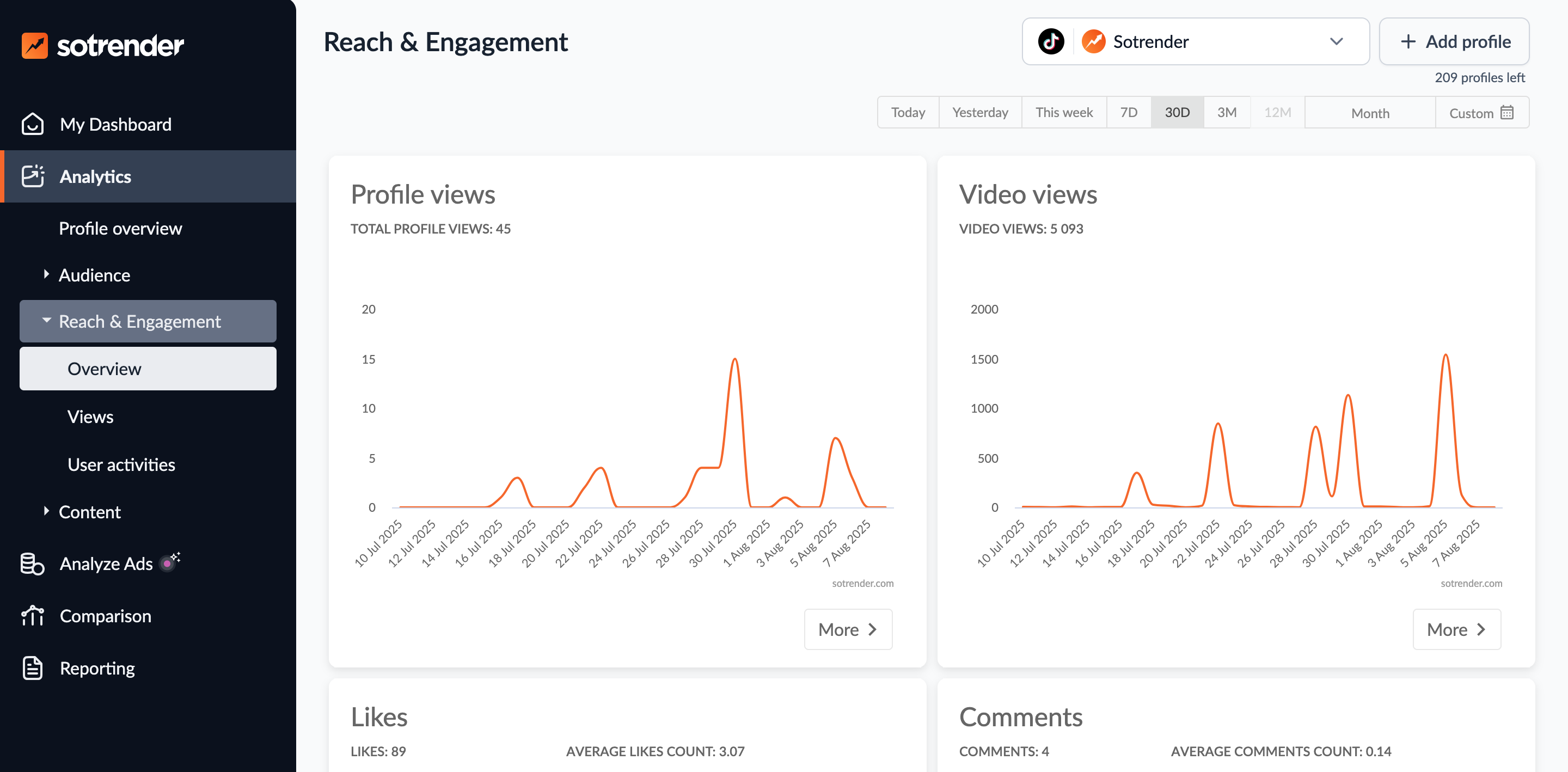Click the Analyze Ads icon
The height and width of the screenshot is (772, 1568).
pyautogui.click(x=33, y=563)
